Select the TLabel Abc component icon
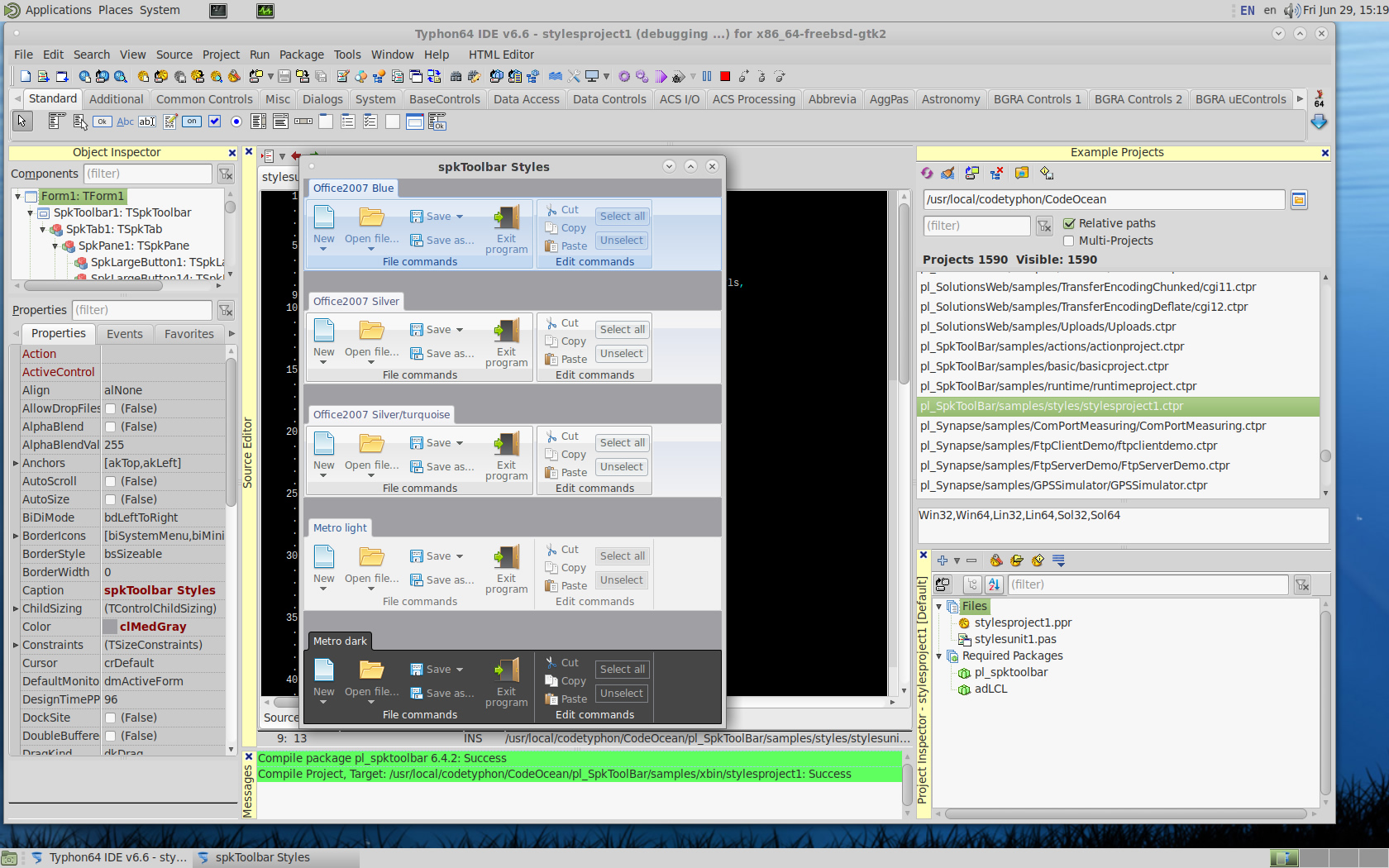Screen dimensions: 1389x868 (125, 122)
